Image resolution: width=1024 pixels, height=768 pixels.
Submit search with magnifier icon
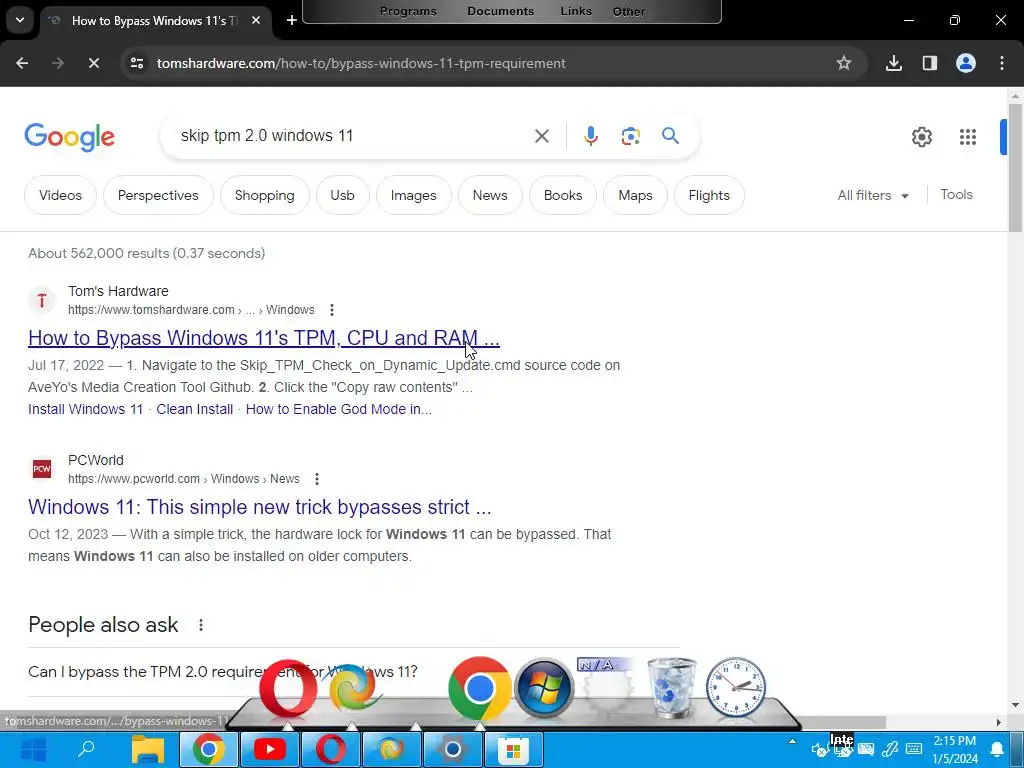pyautogui.click(x=671, y=136)
